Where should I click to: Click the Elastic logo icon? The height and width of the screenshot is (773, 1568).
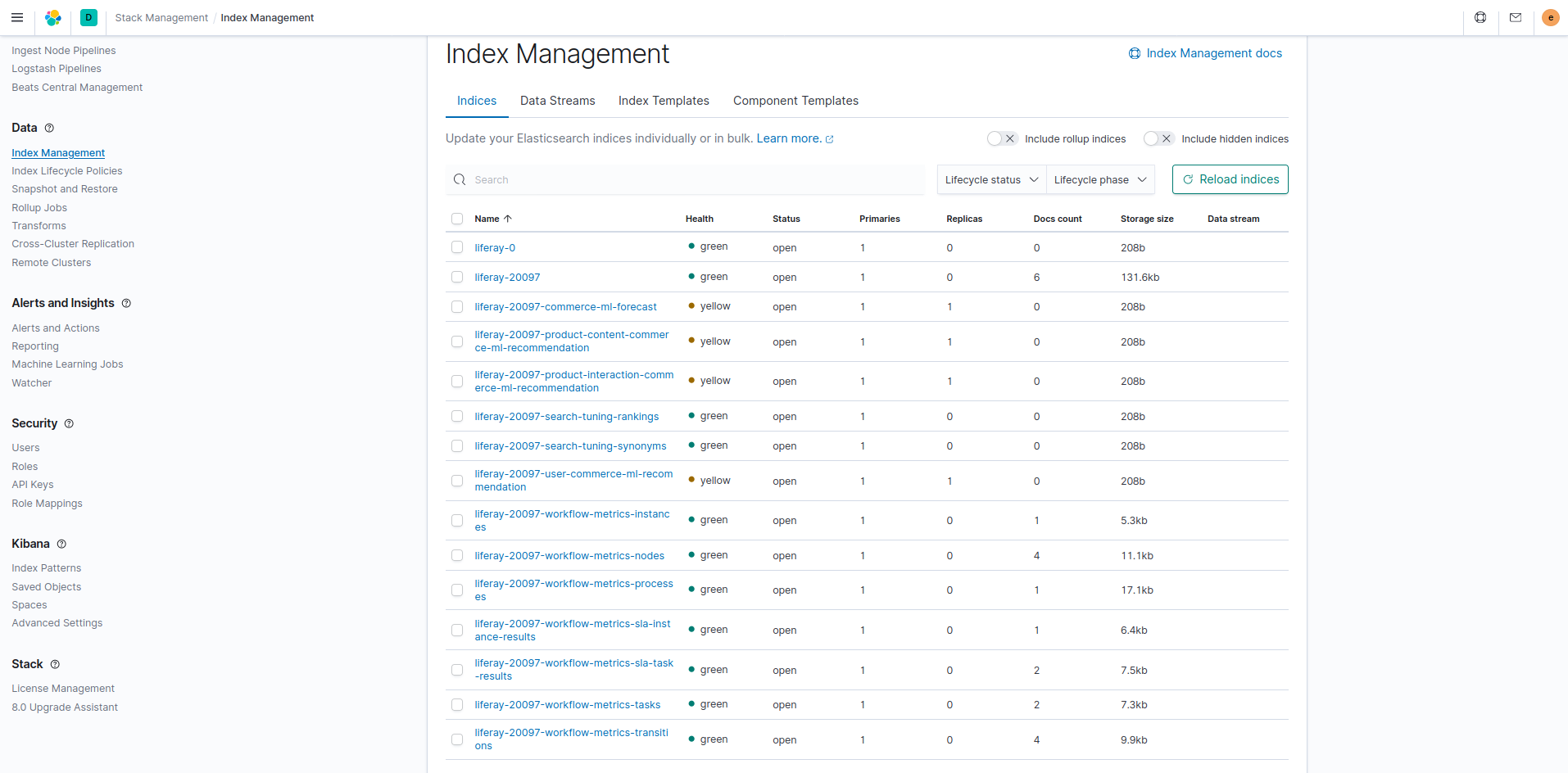[x=53, y=17]
